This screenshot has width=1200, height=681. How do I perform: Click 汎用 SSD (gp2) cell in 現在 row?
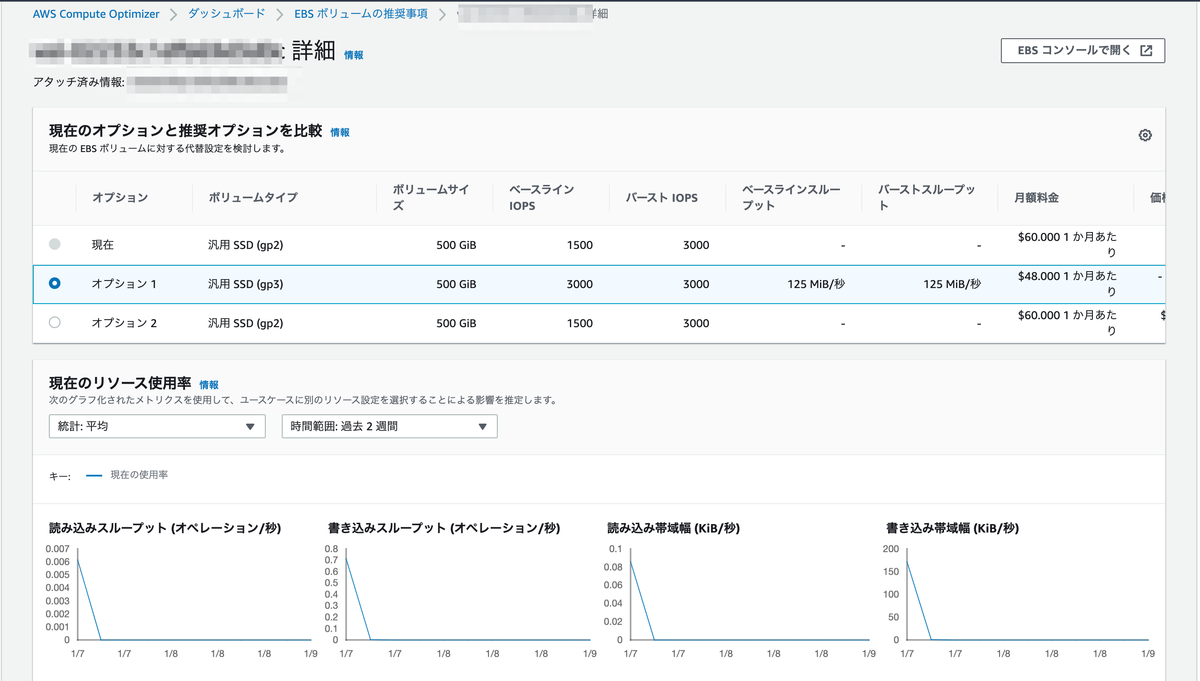246,244
